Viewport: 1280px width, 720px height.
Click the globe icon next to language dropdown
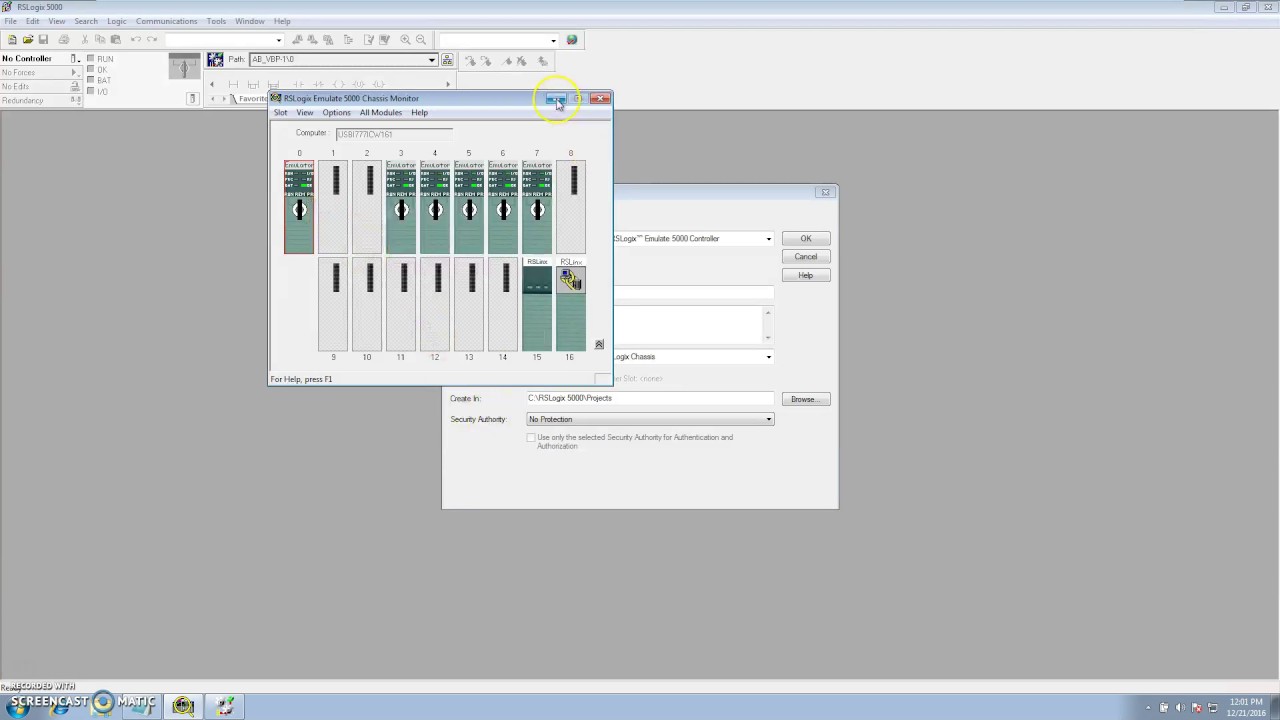(x=572, y=40)
